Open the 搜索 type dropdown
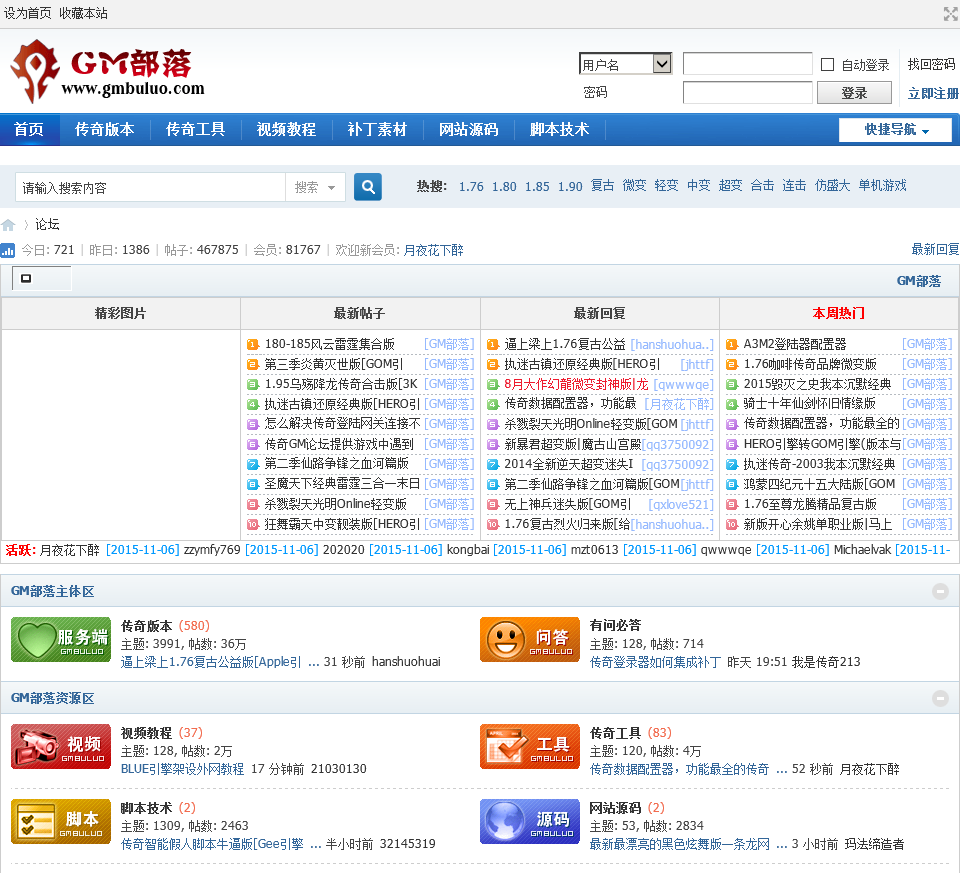This screenshot has height=873, width=960. [x=315, y=187]
